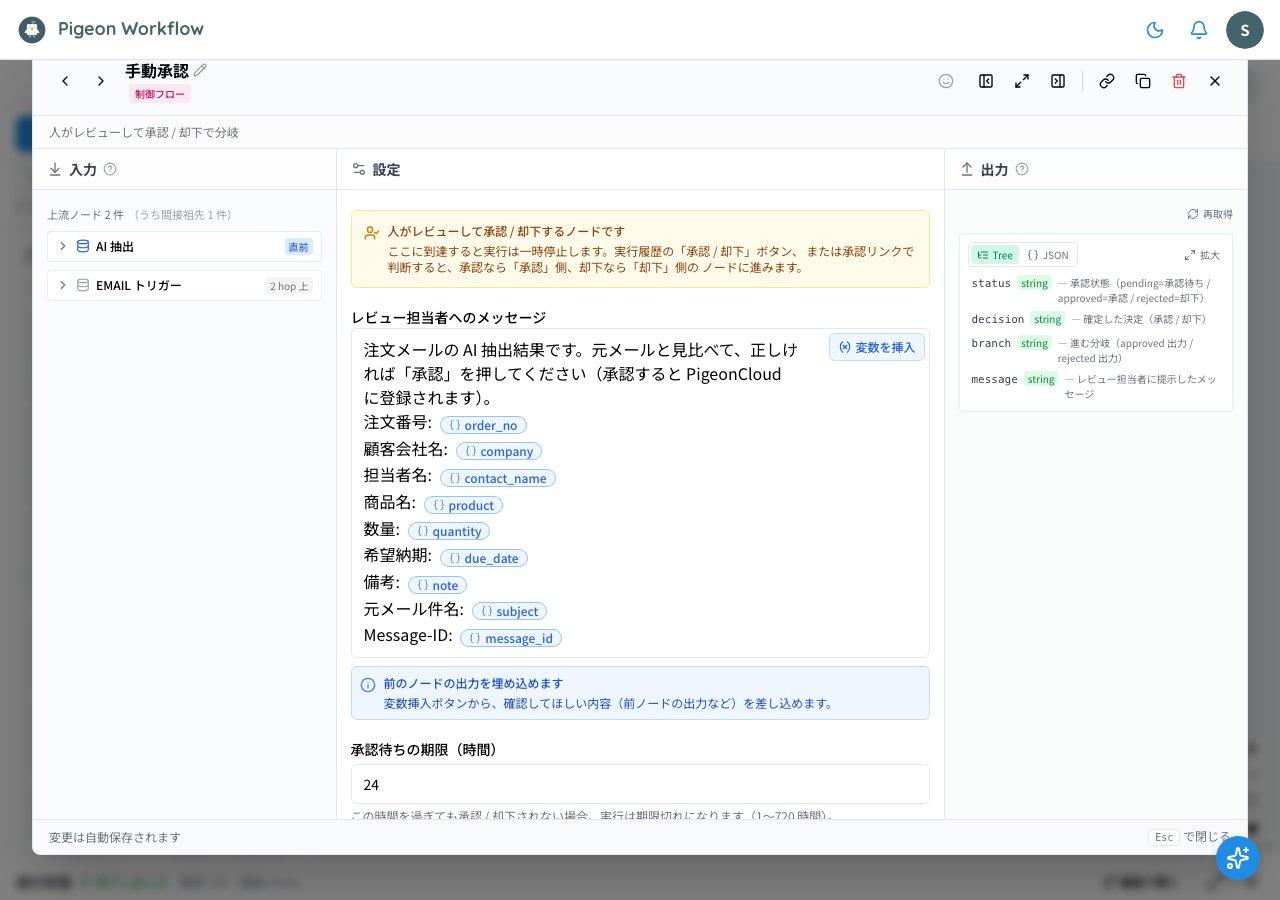1280x900 pixels.
Task: Click the 直前 badge on AI 抽出
Action: coord(299,247)
